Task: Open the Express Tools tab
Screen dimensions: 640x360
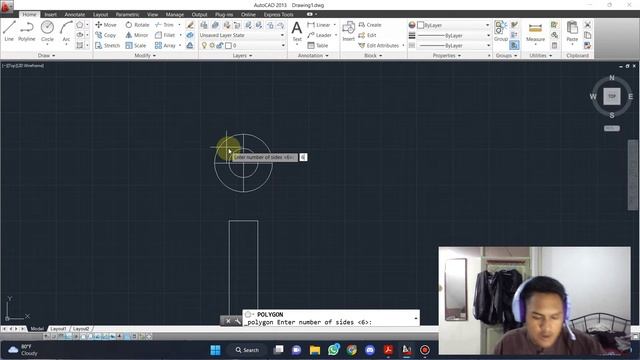Action: pyautogui.click(x=278, y=14)
